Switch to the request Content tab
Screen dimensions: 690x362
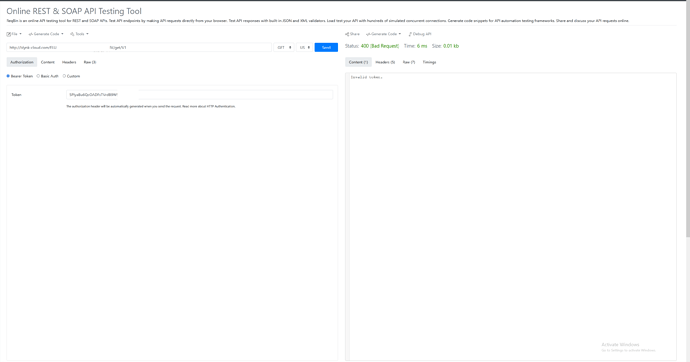click(48, 62)
